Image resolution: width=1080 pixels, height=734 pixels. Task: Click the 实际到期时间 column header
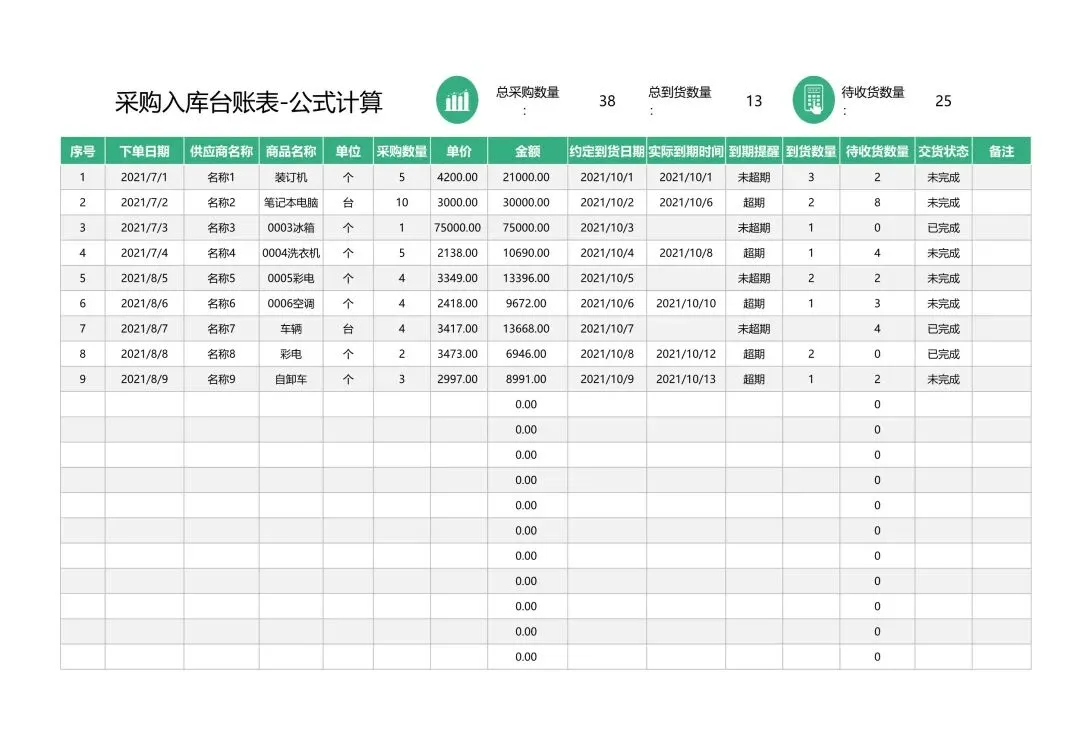pyautogui.click(x=686, y=151)
